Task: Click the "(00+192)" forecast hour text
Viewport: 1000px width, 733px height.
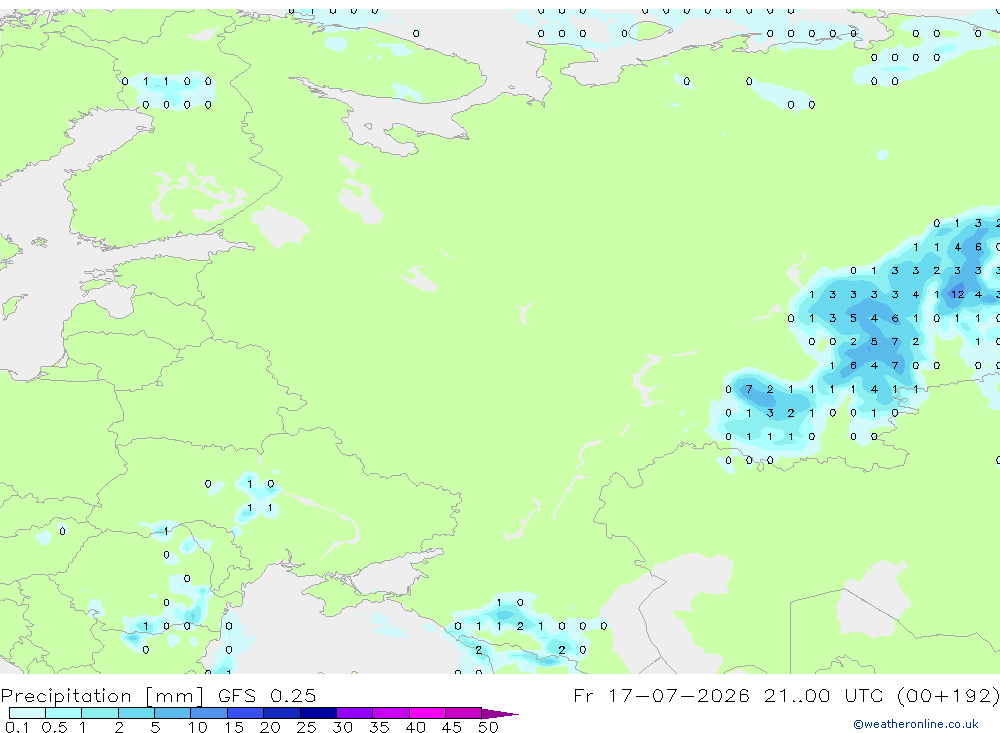Action: click(948, 695)
